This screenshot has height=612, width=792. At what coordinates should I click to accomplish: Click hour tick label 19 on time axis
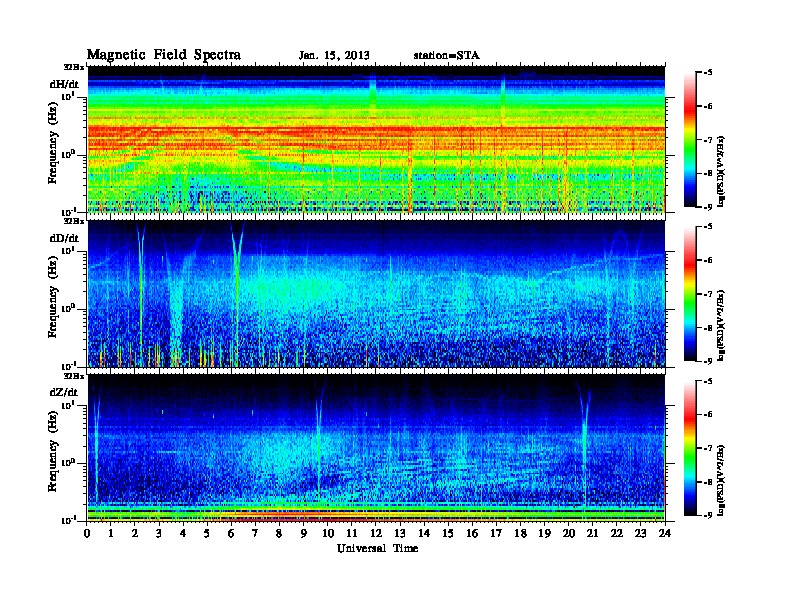[x=544, y=533]
